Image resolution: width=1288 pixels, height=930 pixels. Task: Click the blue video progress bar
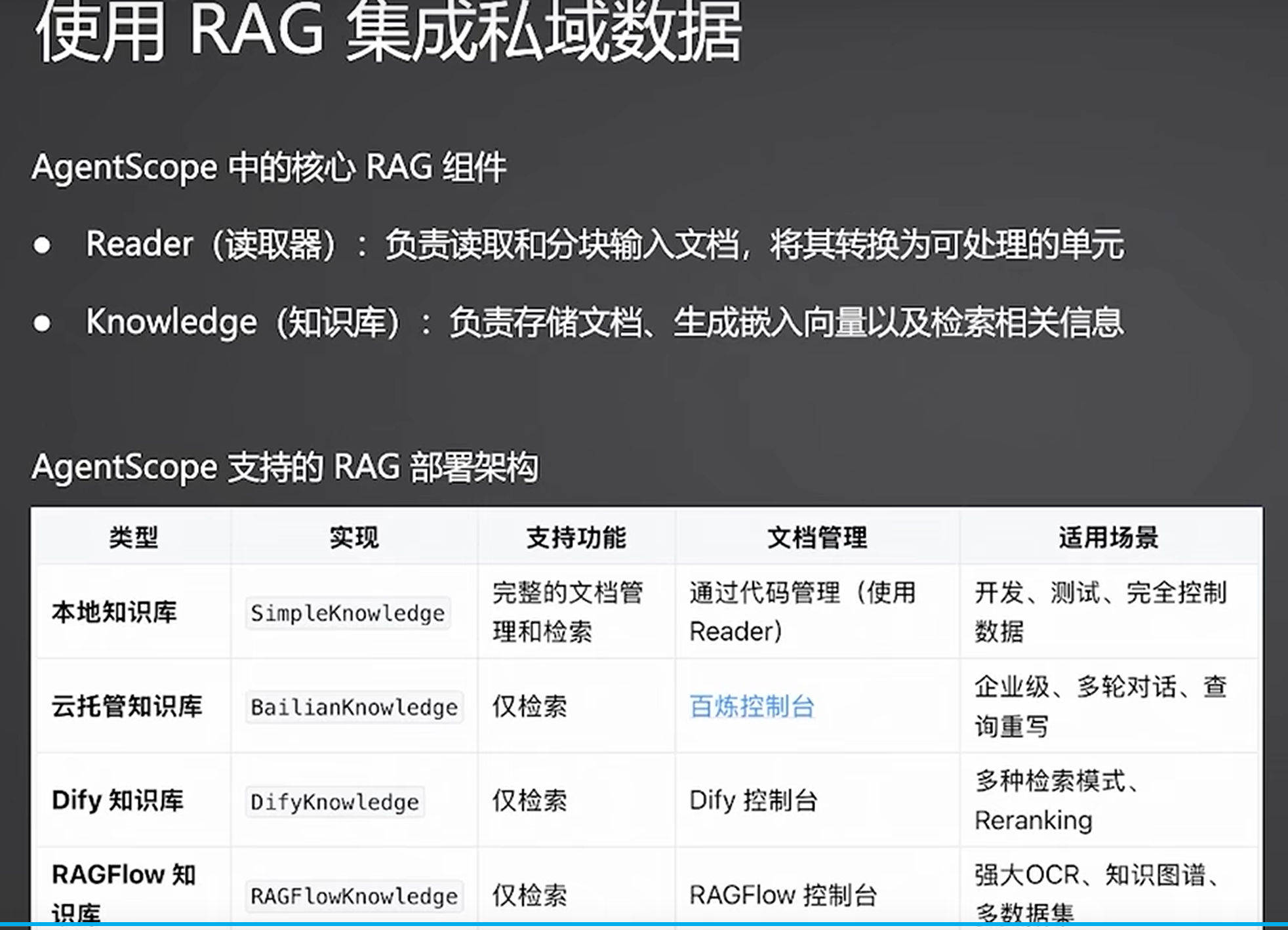644,925
